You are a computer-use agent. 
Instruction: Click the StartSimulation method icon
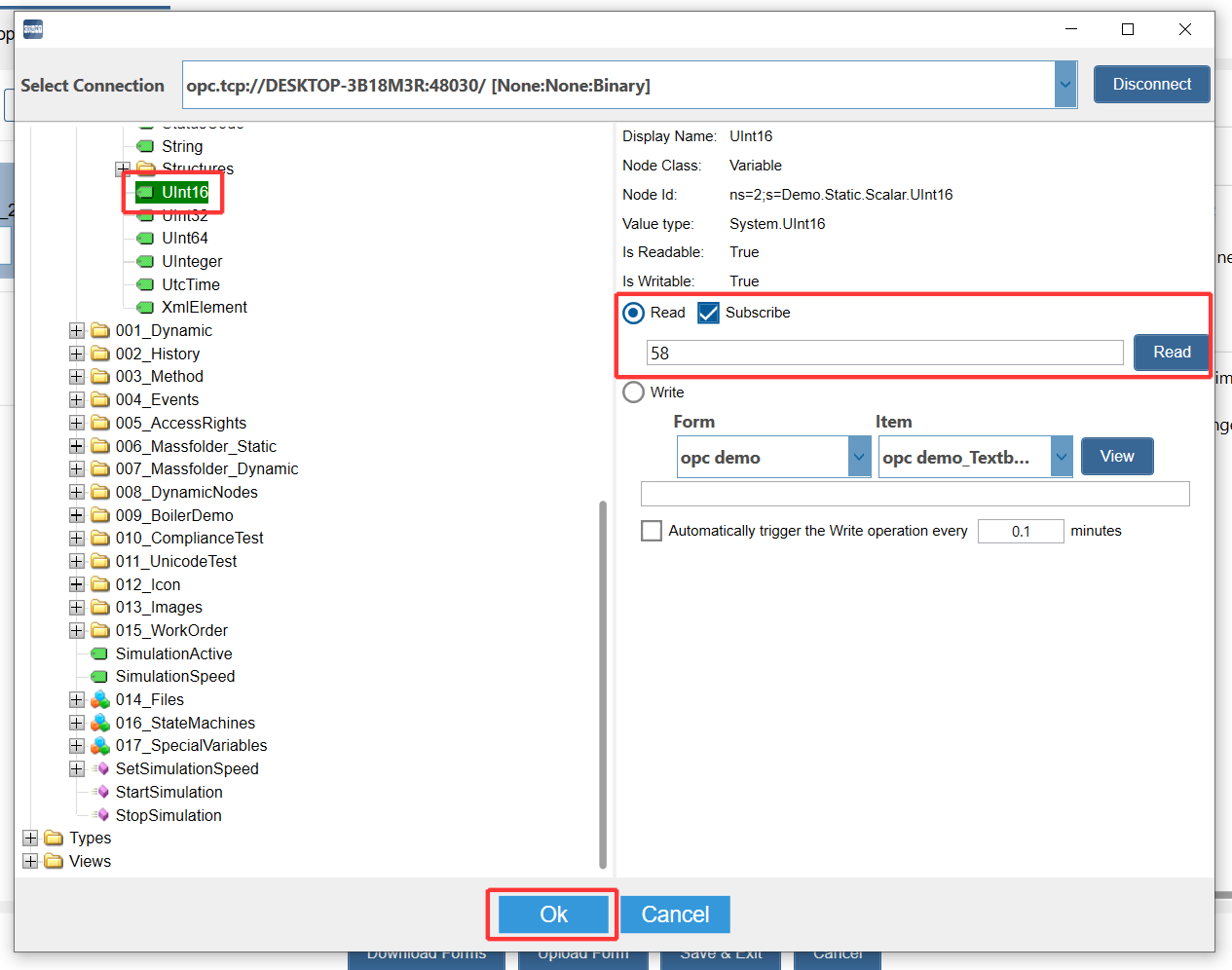point(99,793)
